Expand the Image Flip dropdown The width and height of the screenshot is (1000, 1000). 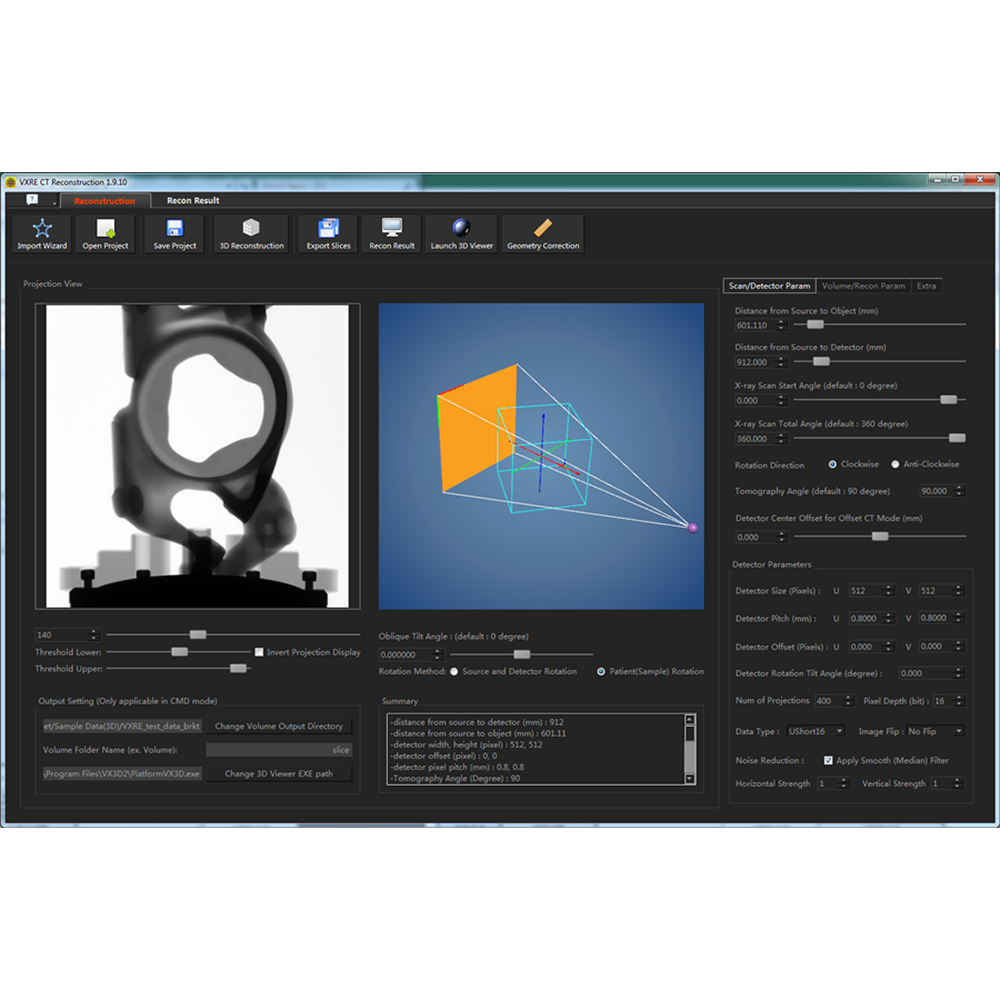(935, 731)
